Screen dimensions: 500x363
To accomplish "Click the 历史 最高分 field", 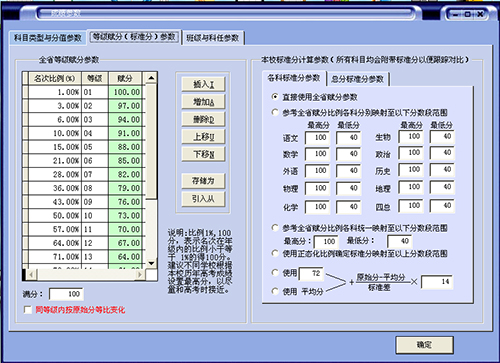I will click(411, 170).
